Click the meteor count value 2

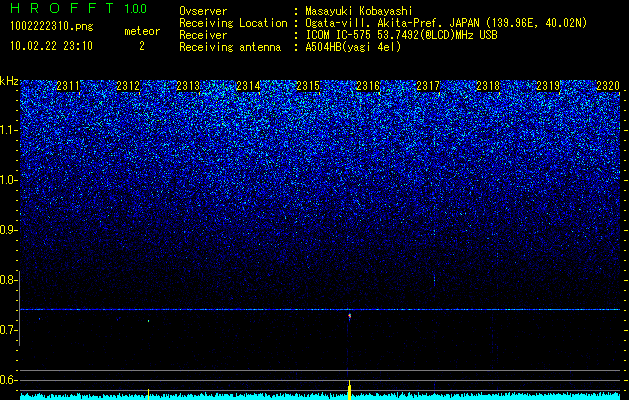coord(142,46)
